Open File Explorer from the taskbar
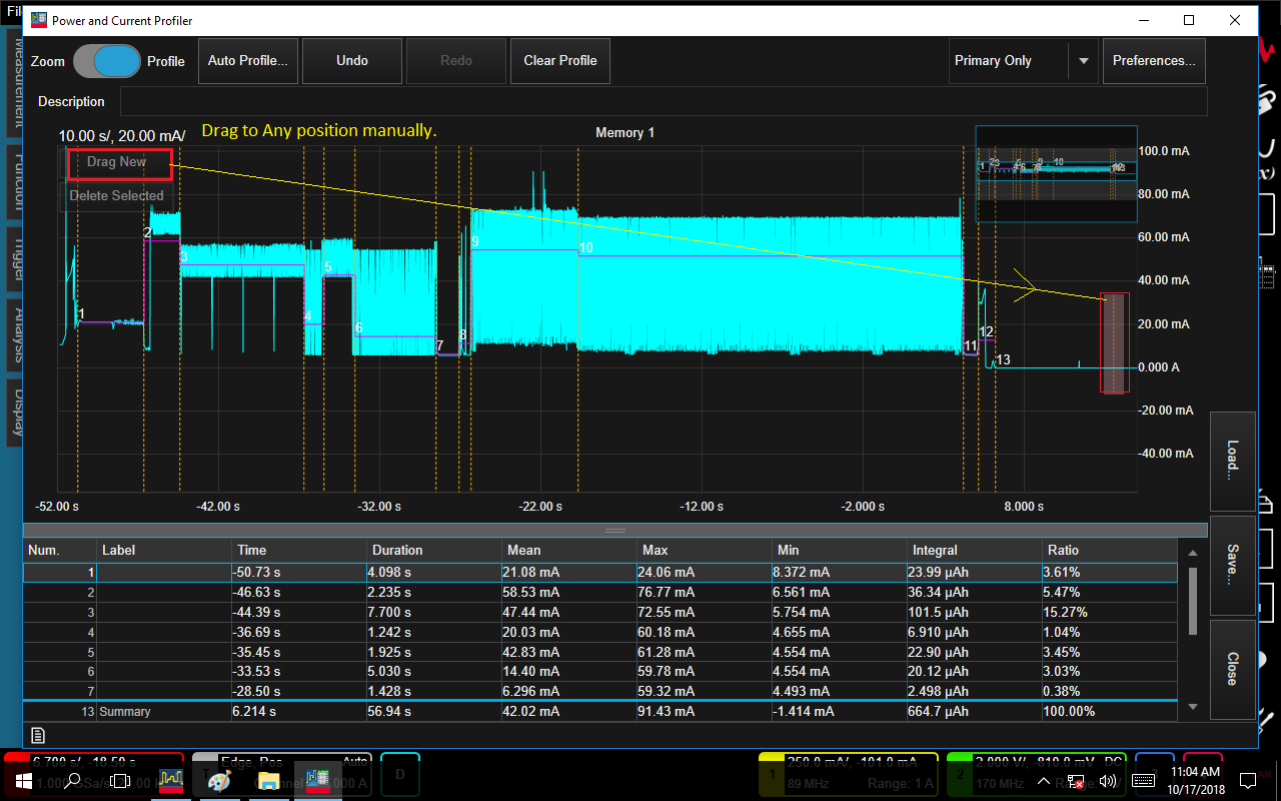Image resolution: width=1281 pixels, height=801 pixels. point(269,780)
